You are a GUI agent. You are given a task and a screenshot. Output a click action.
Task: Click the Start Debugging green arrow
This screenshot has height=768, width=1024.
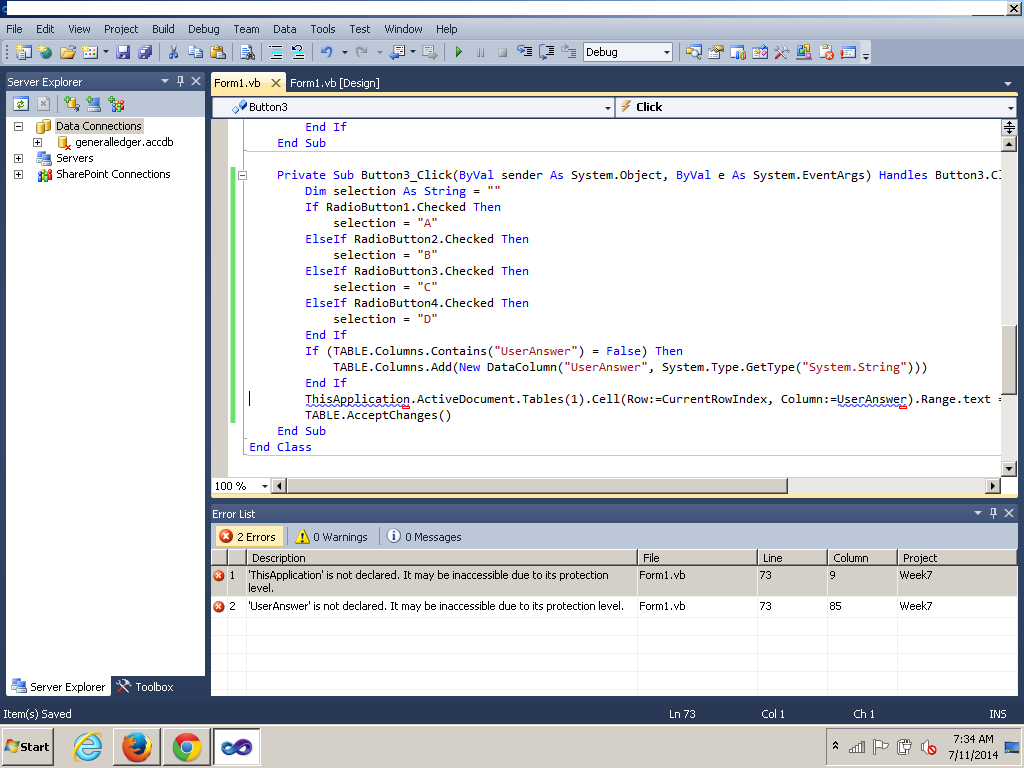point(459,52)
